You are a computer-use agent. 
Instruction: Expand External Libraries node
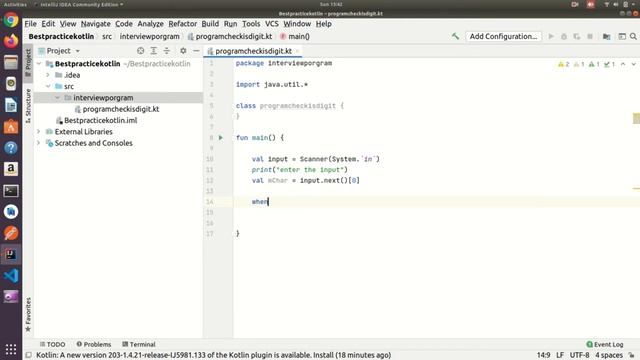tap(39, 132)
